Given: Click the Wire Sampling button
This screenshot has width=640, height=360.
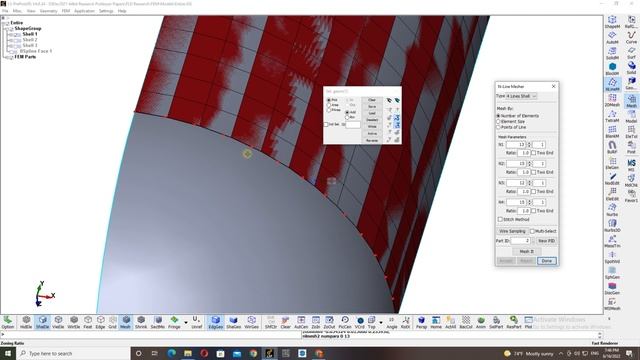Looking at the screenshot, I should 512,231.
